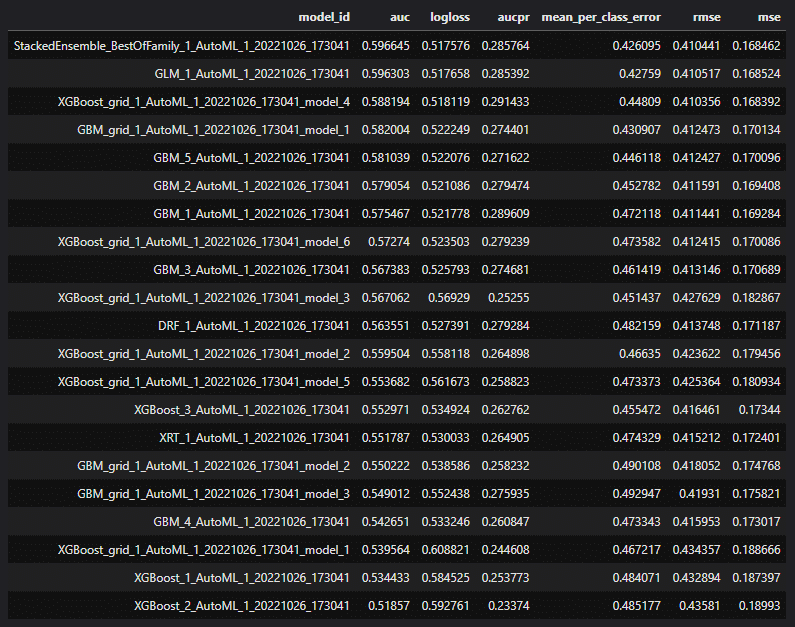Click auc value 0.563551
Image resolution: width=795 pixels, height=627 pixels.
tap(386, 326)
